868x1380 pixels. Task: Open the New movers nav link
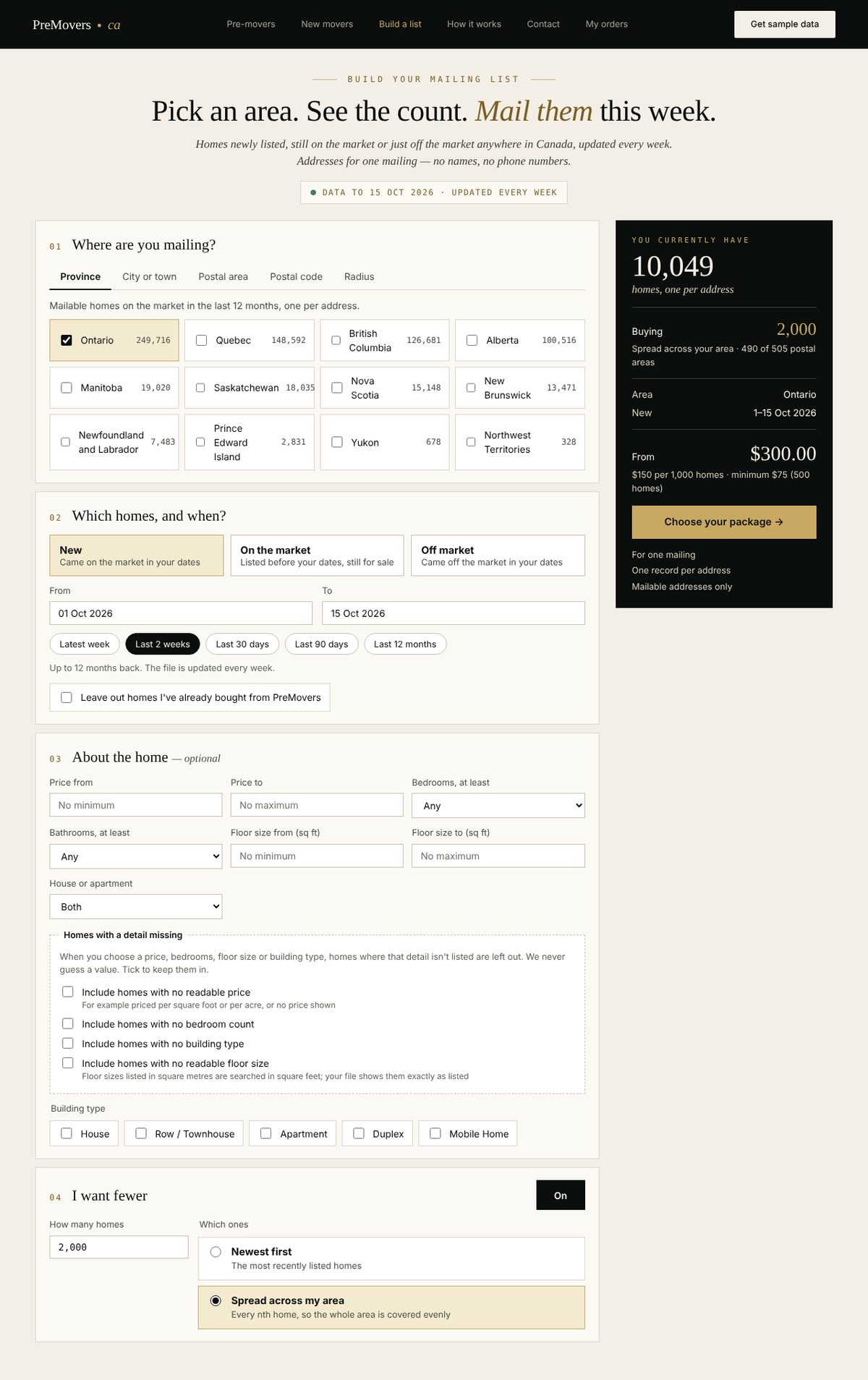[x=327, y=24]
